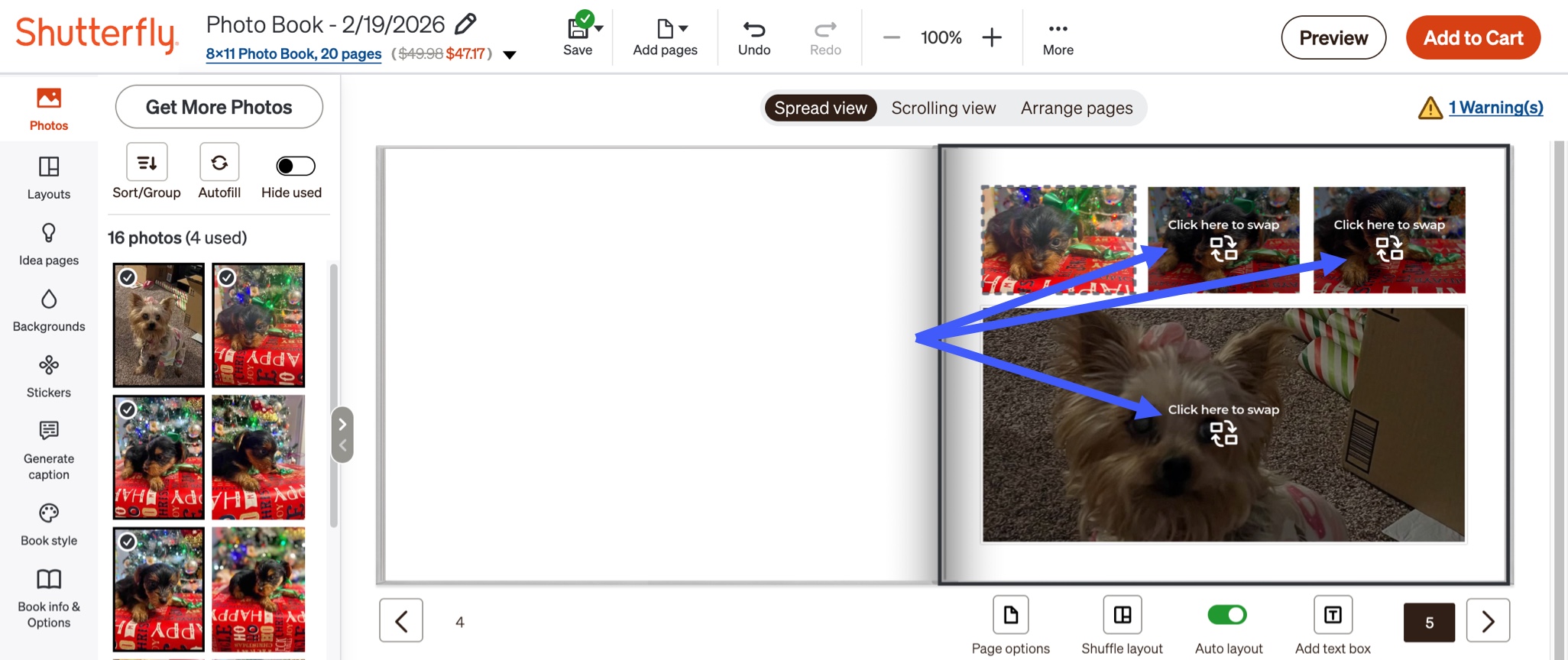Expand the book size and price dropdown arrow

pyautogui.click(x=510, y=54)
